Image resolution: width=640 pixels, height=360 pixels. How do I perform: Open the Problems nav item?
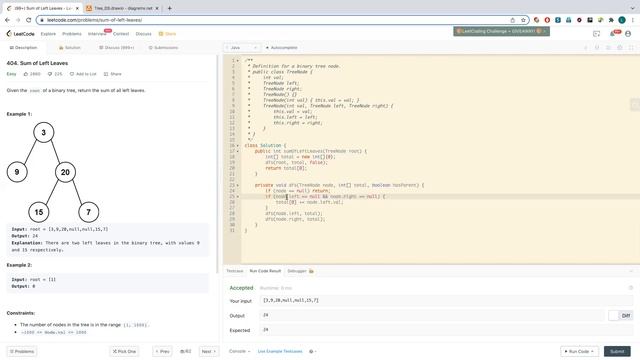[x=72, y=34]
